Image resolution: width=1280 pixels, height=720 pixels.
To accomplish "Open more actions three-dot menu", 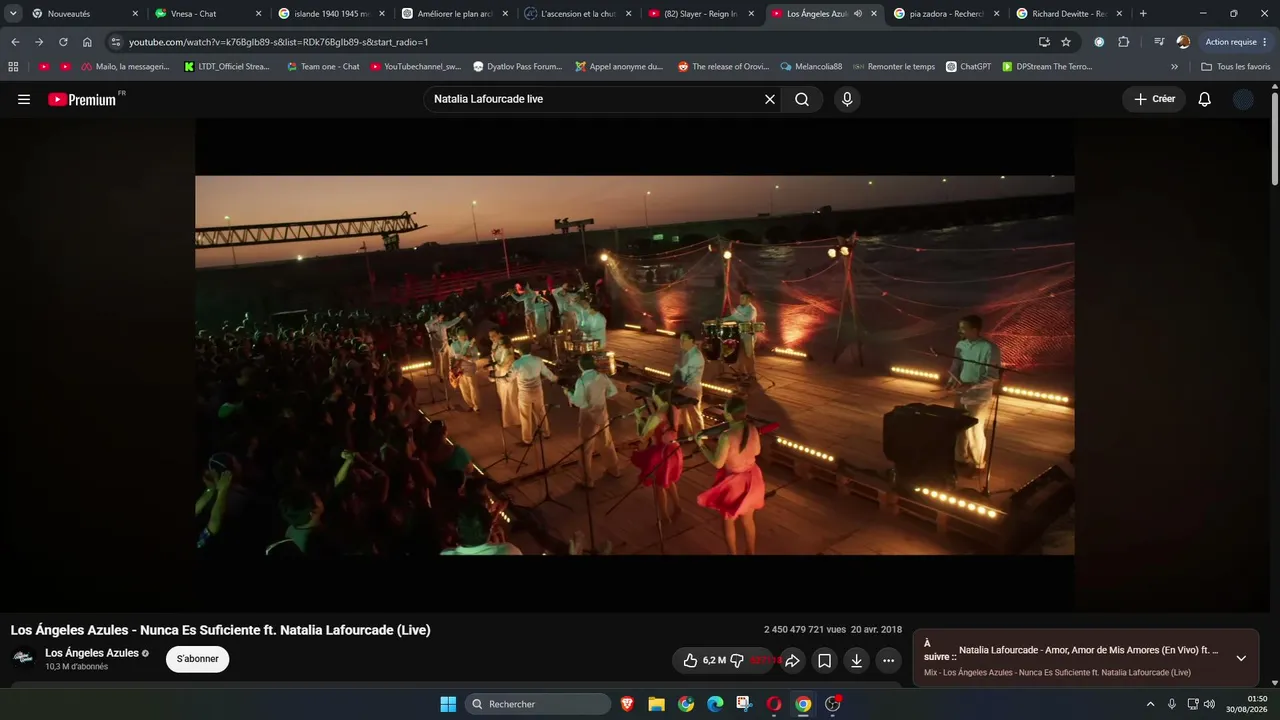I will [888, 660].
